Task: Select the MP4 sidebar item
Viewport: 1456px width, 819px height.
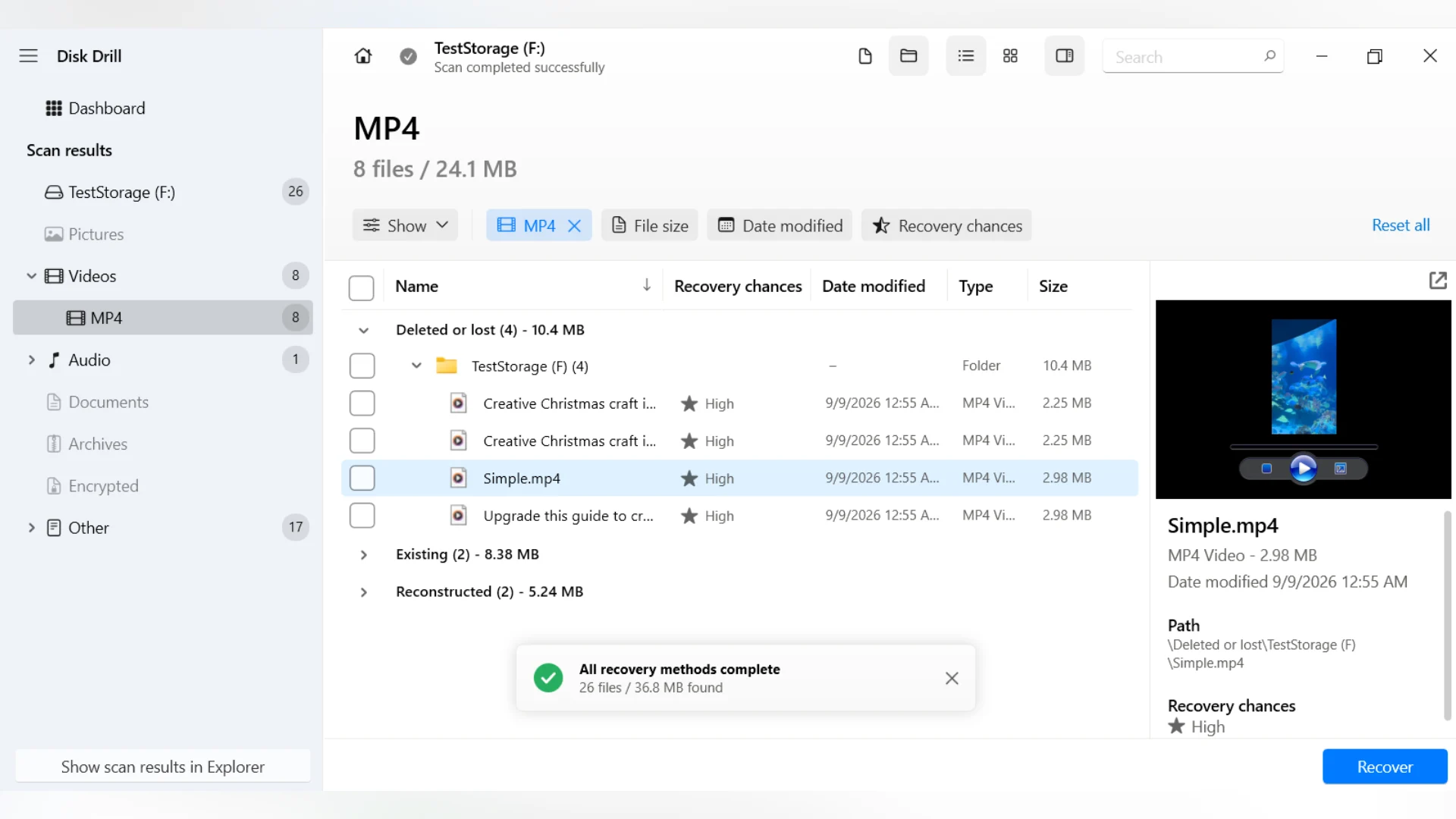Action: click(x=162, y=318)
